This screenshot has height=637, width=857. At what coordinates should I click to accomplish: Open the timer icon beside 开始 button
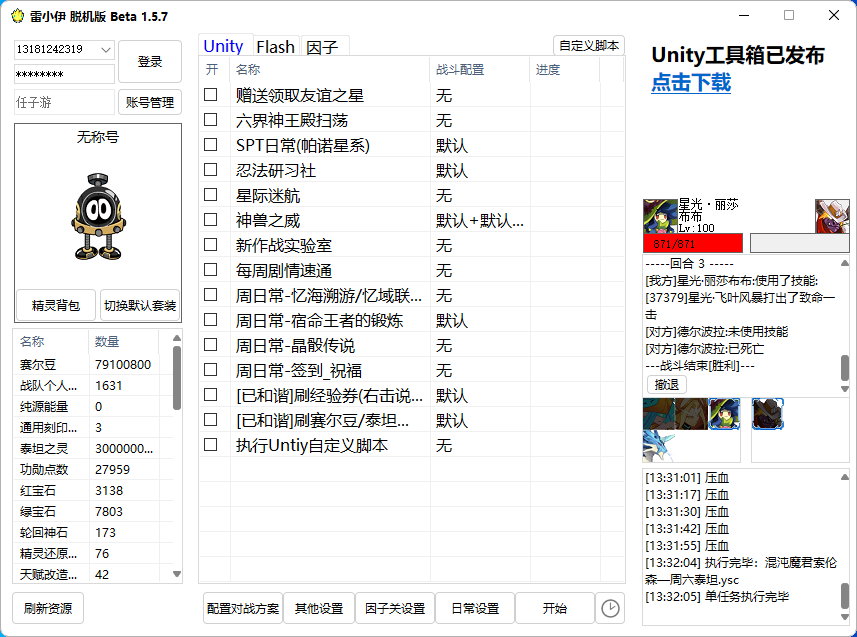click(x=610, y=608)
